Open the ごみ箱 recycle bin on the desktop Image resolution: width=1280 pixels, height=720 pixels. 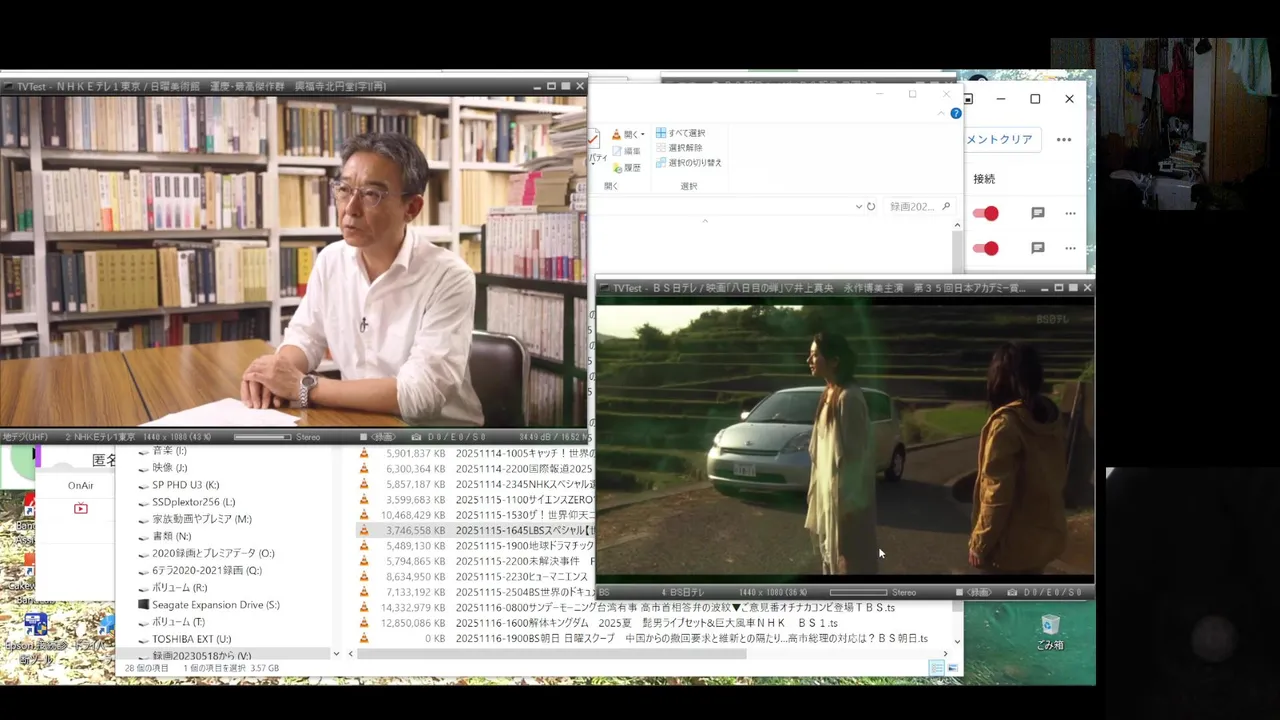pyautogui.click(x=1049, y=632)
